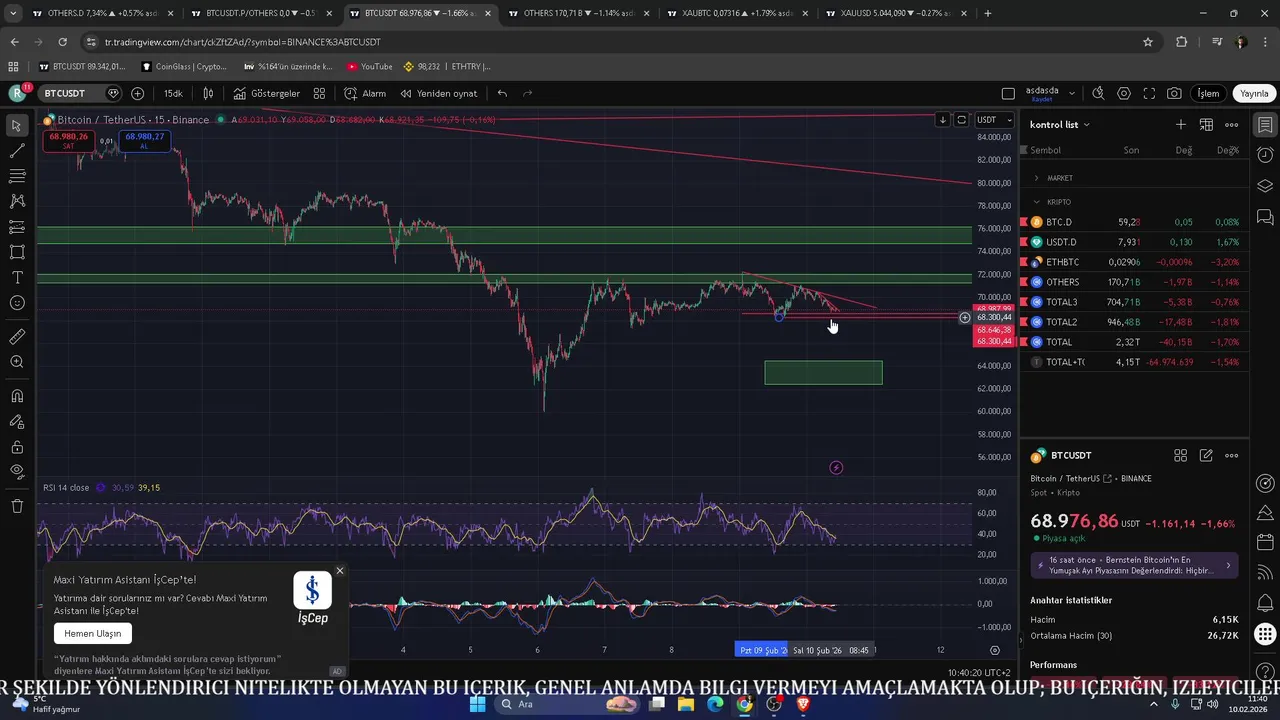Open the Göstergeler indicators menu
Image resolution: width=1280 pixels, height=720 pixels.
pyautogui.click(x=267, y=93)
